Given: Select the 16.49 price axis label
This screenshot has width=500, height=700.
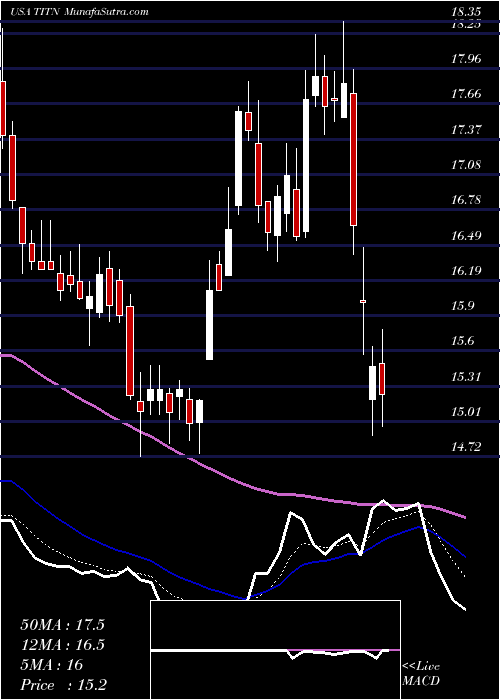Looking at the screenshot, I should point(466,235).
